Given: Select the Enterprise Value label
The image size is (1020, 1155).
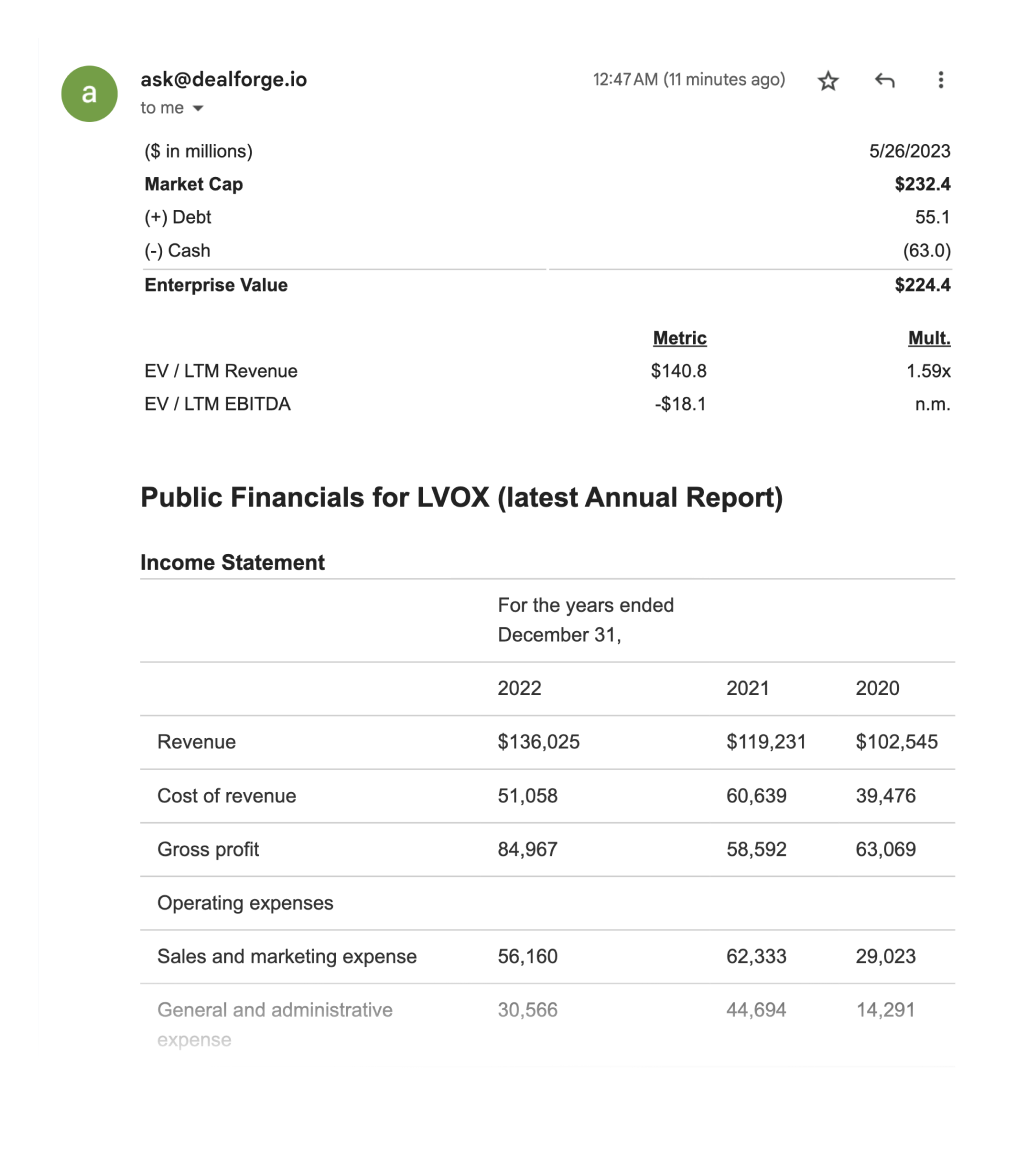Looking at the screenshot, I should (216, 285).
